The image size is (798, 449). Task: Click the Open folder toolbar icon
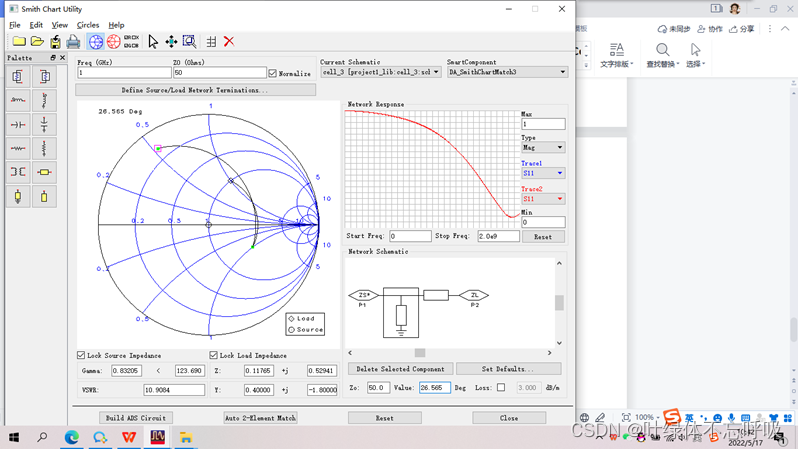tap(37, 41)
